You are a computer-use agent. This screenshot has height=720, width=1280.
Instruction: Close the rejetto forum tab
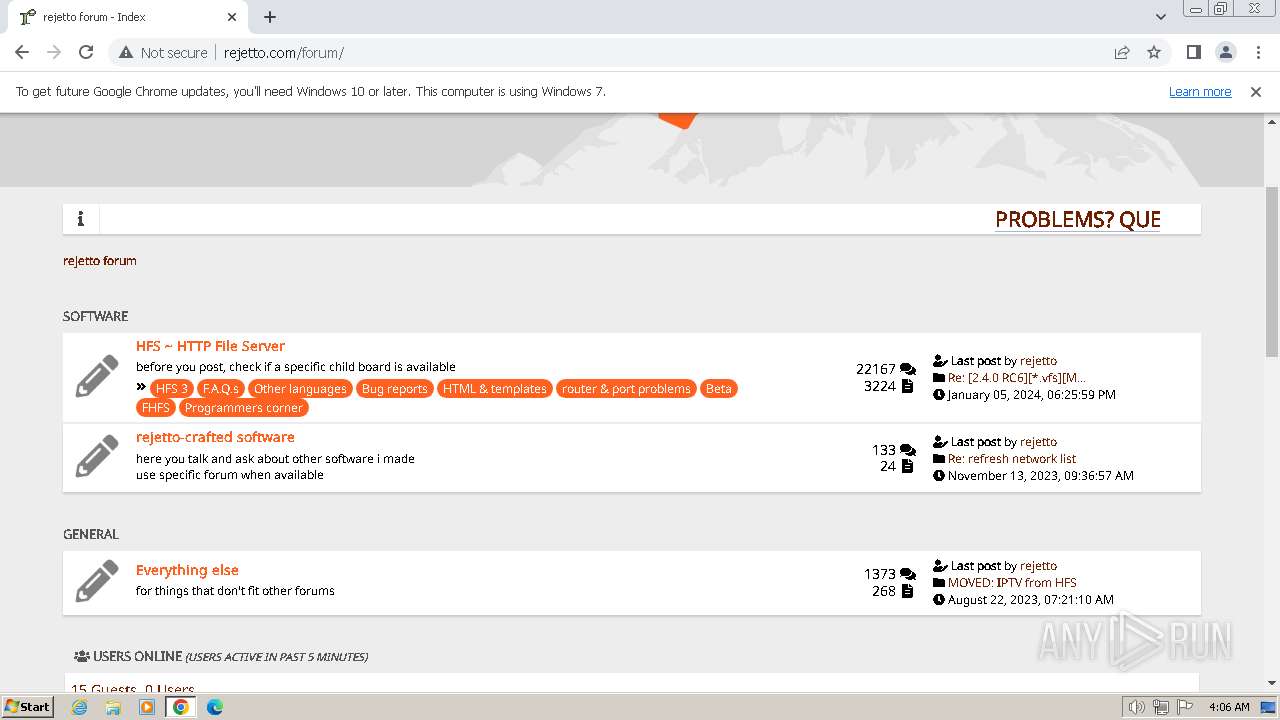232,17
